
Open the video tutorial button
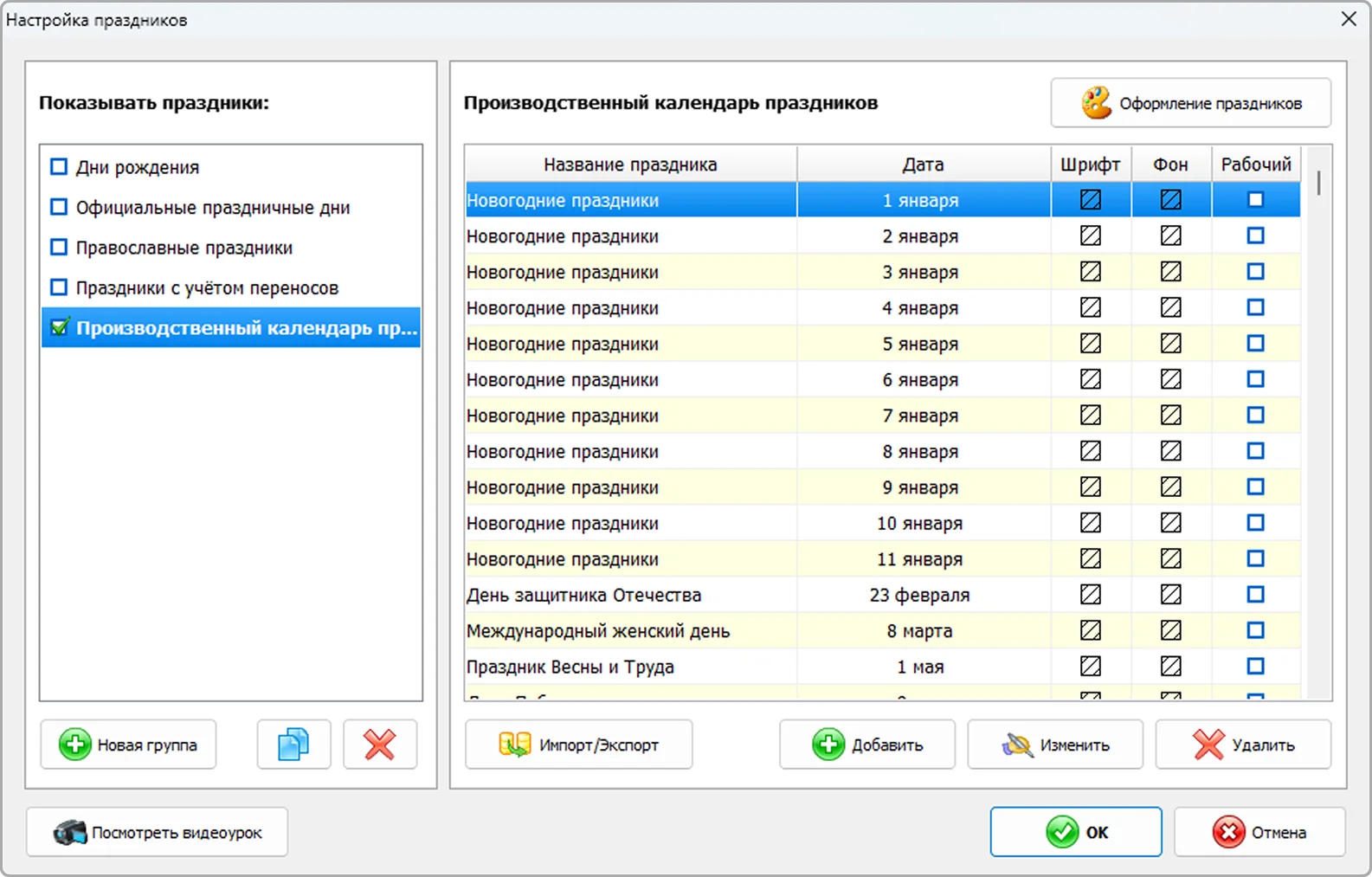pos(157,833)
